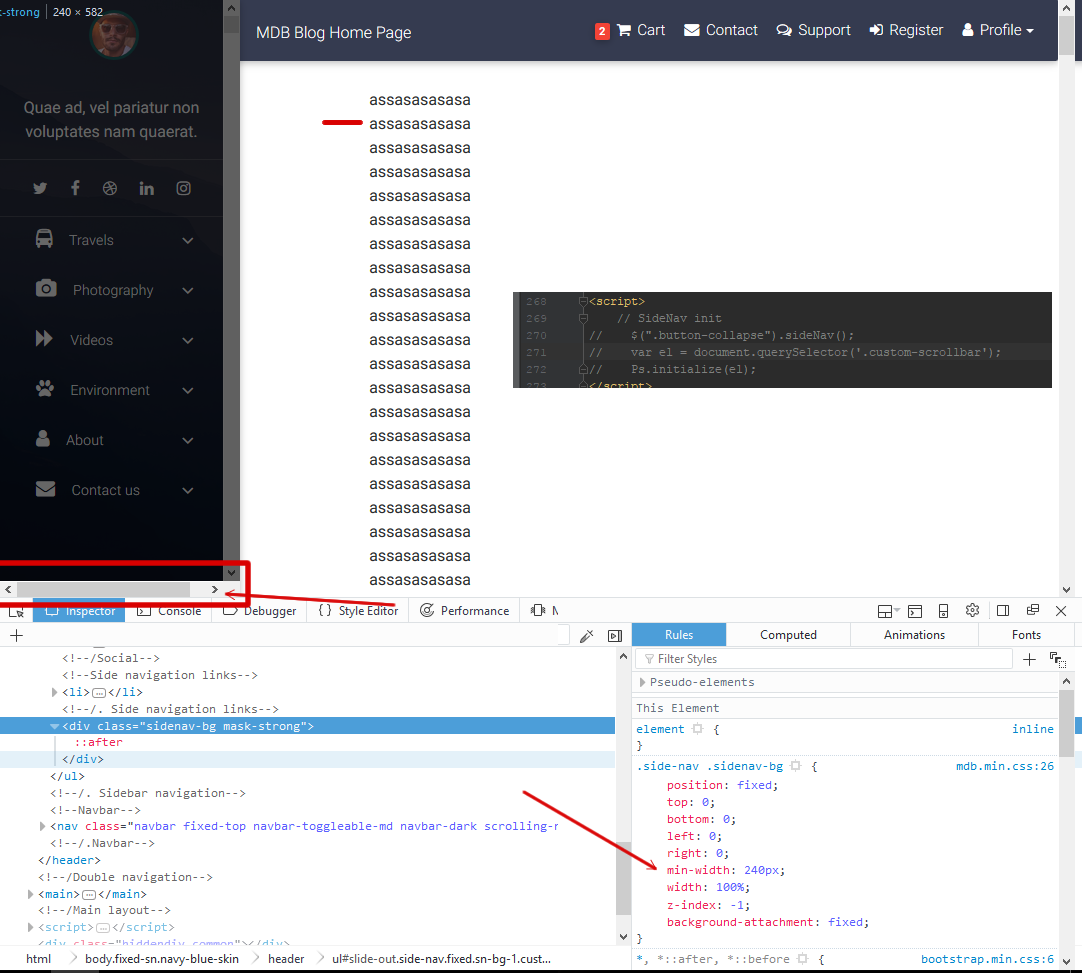Collapse the sidenav-bg div node
Viewport: 1082px width, 973px height.
coord(54,726)
